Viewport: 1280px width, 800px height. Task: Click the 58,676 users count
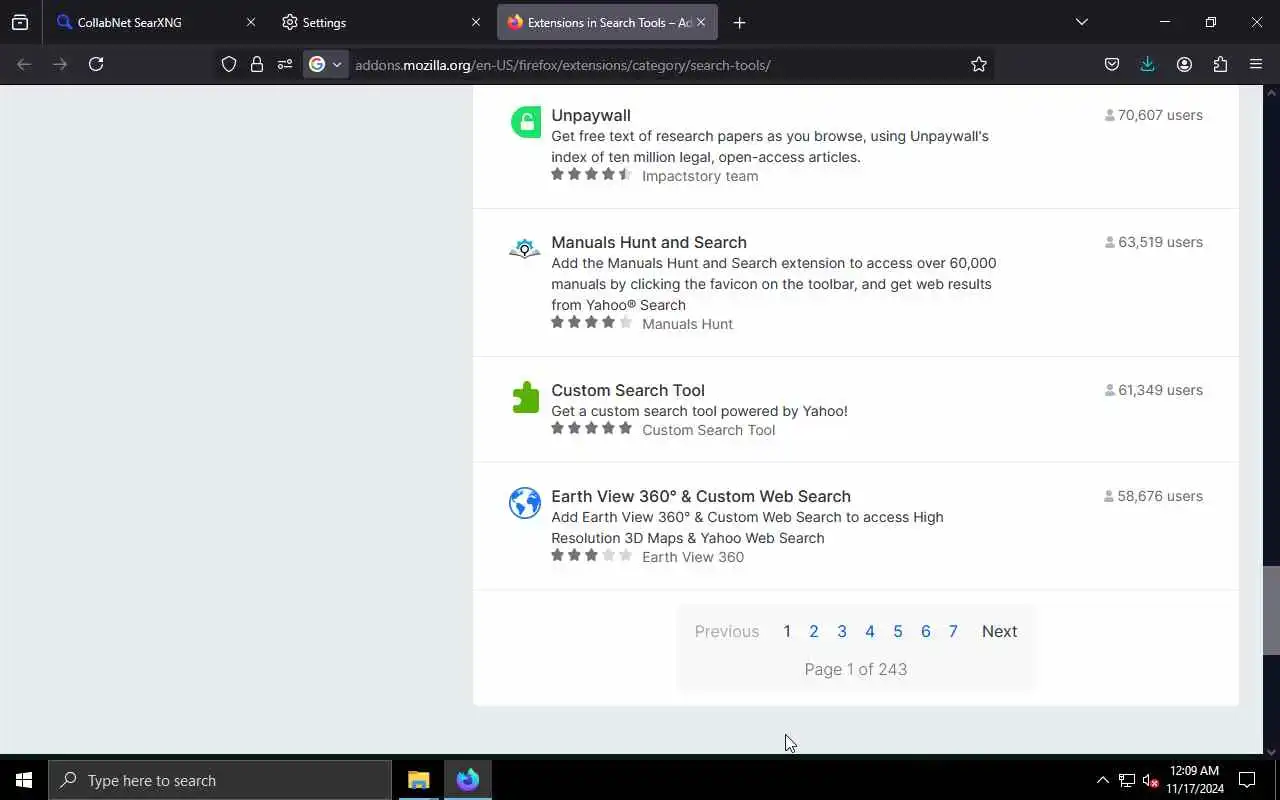[1154, 496]
